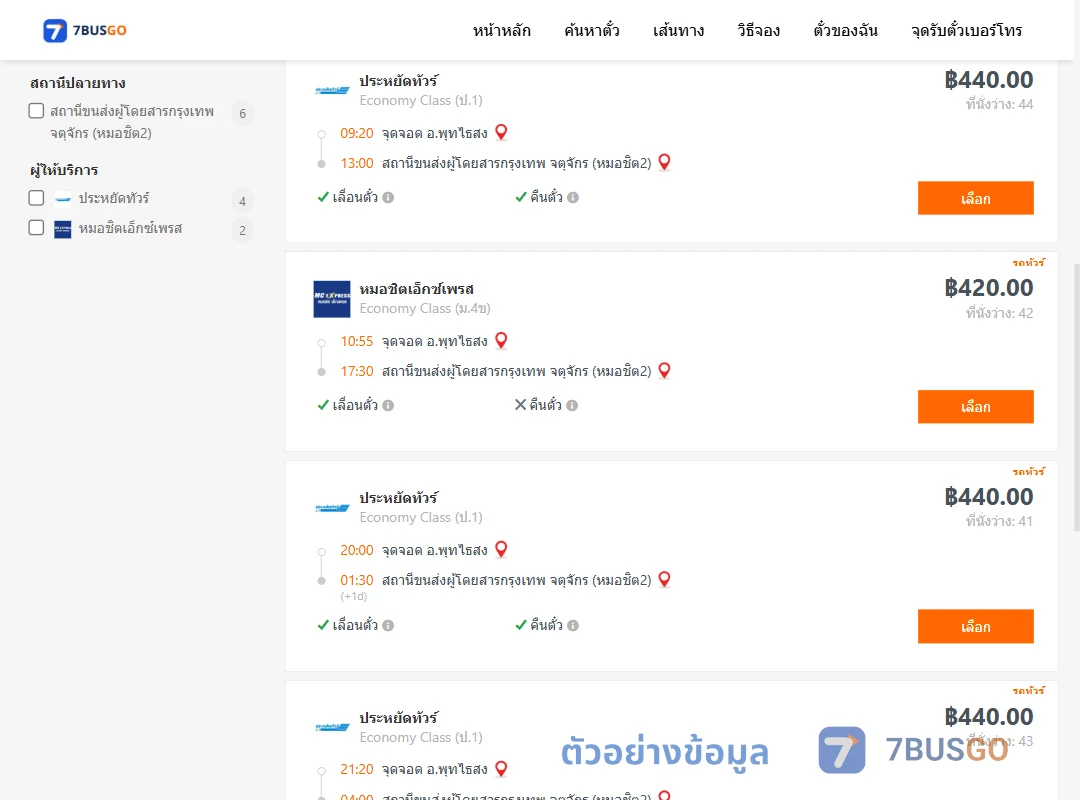
Task: Open map pin for 20:00 departure stop
Action: point(501,549)
